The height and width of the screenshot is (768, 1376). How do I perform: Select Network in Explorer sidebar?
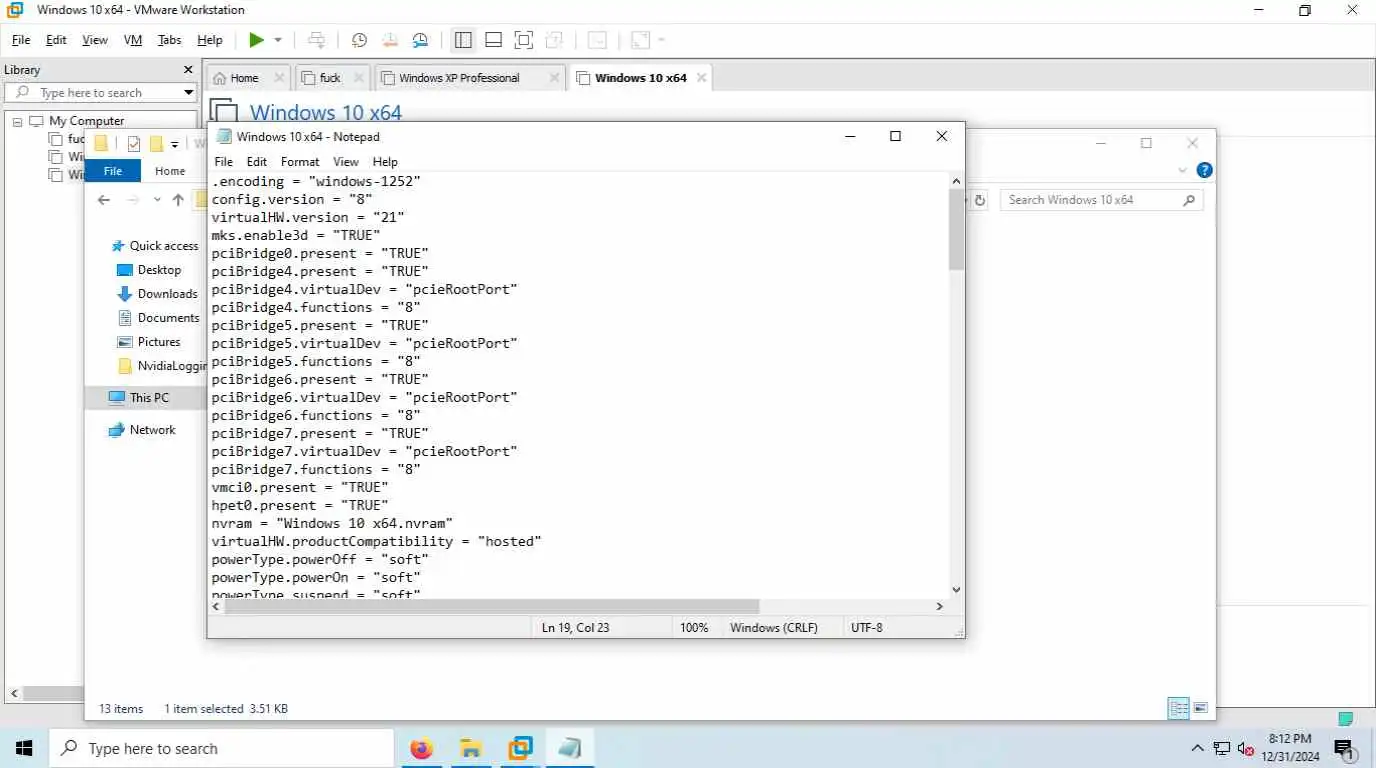[152, 430]
